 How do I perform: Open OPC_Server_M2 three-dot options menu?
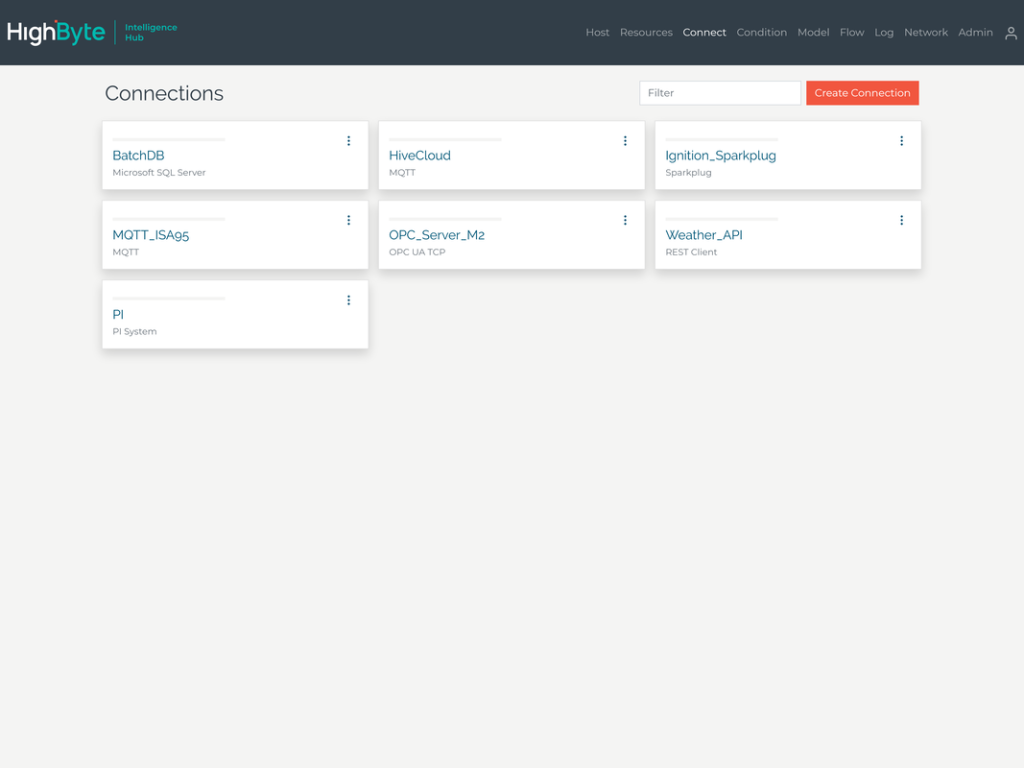[x=625, y=220]
